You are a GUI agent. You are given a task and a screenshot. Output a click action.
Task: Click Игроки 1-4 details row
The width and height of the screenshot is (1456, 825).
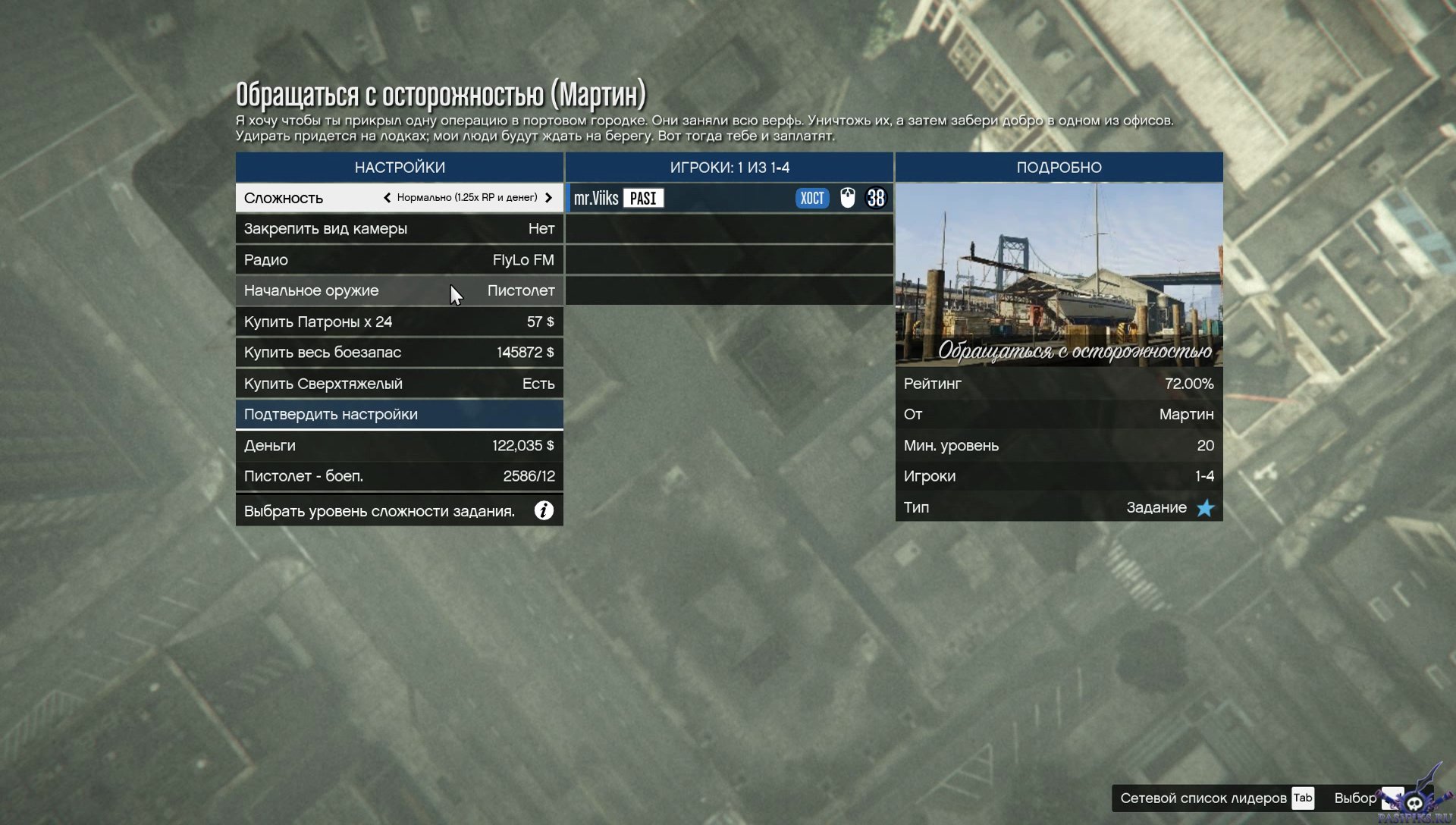tap(1059, 476)
